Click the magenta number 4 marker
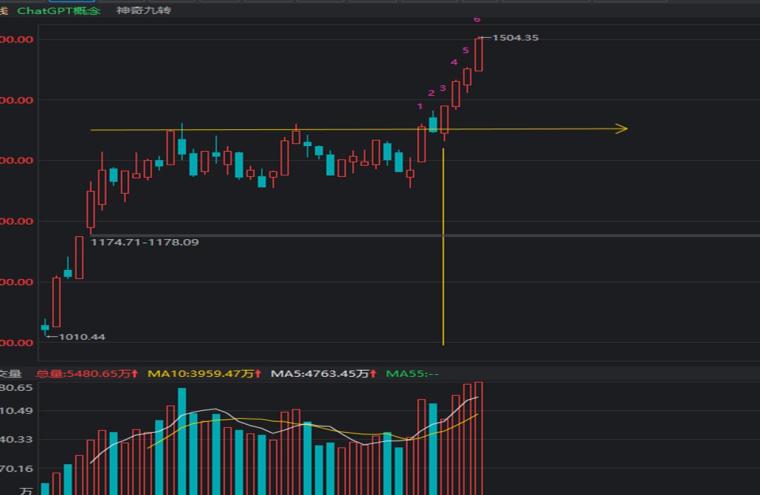Screen dimensions: 760x495 coord(454,63)
